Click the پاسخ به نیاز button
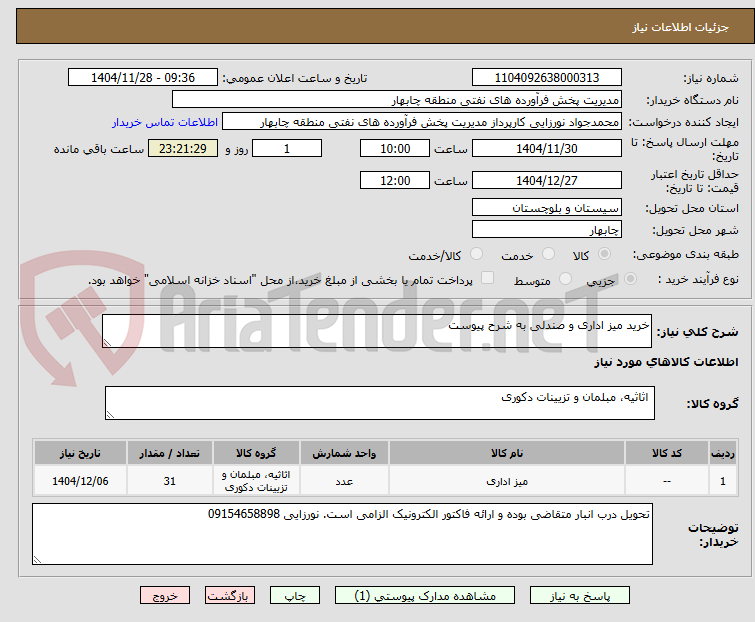 coord(580,596)
